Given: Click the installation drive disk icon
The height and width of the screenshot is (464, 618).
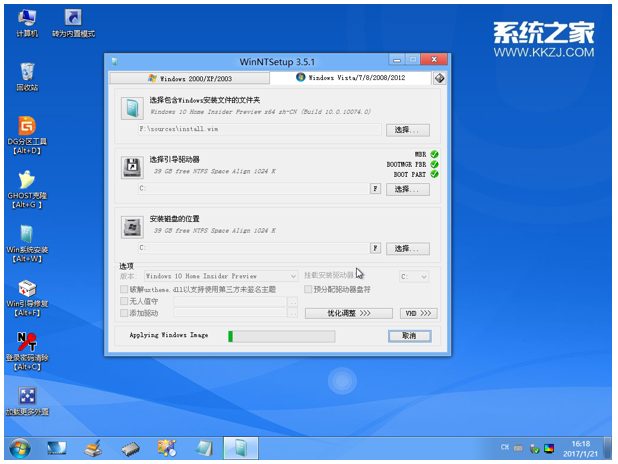Looking at the screenshot, I should (x=132, y=227).
